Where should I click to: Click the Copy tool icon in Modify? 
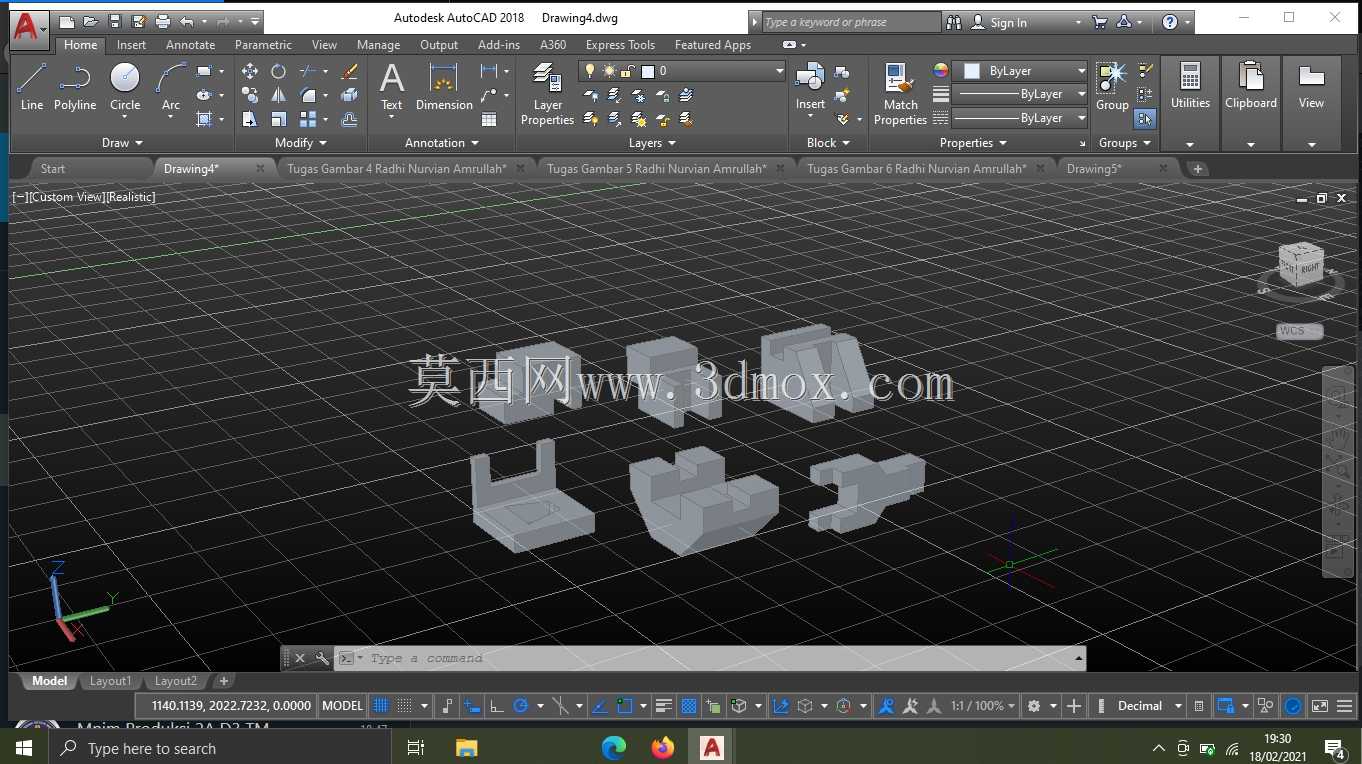point(250,95)
